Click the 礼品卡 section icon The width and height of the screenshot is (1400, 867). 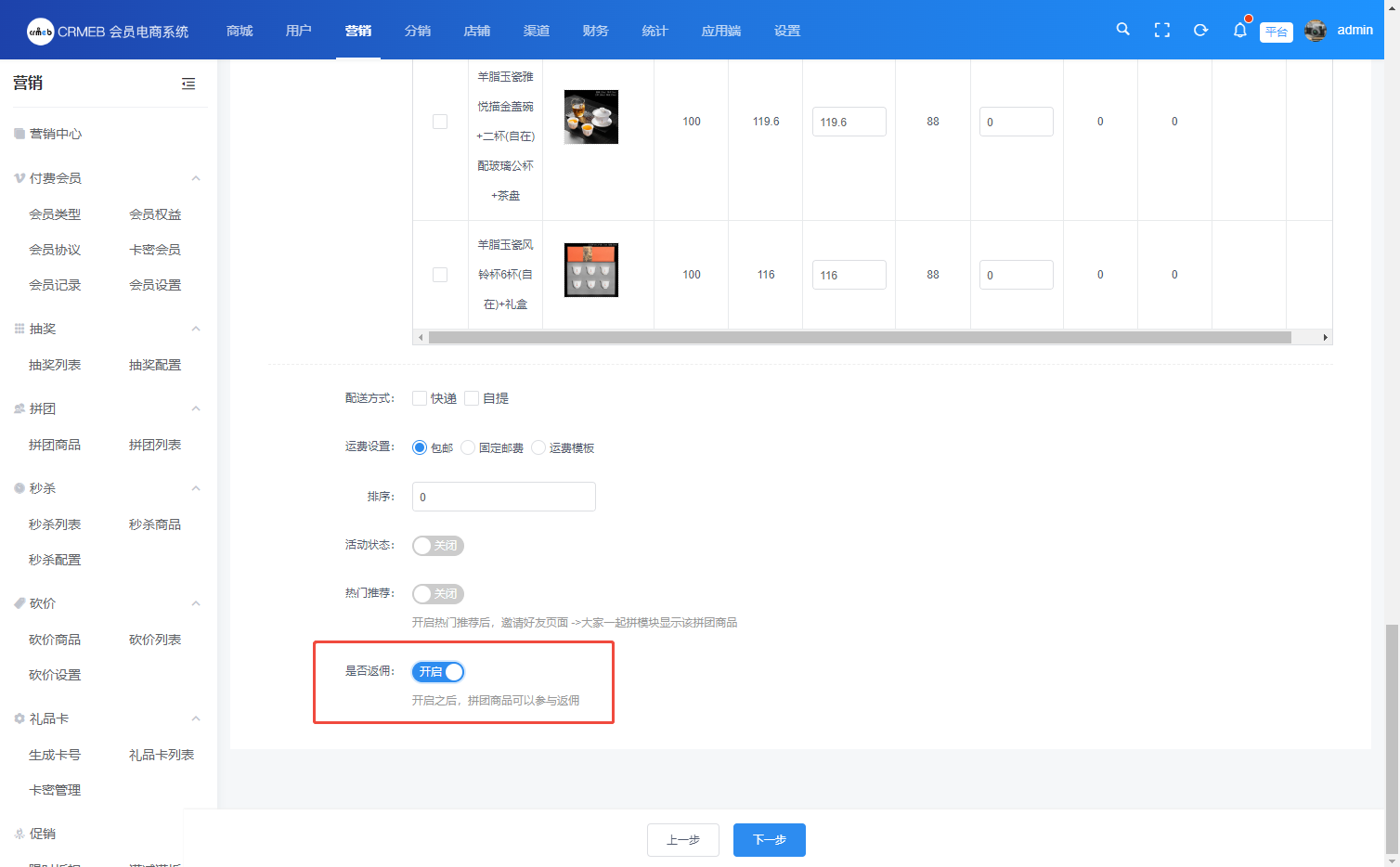(x=19, y=718)
